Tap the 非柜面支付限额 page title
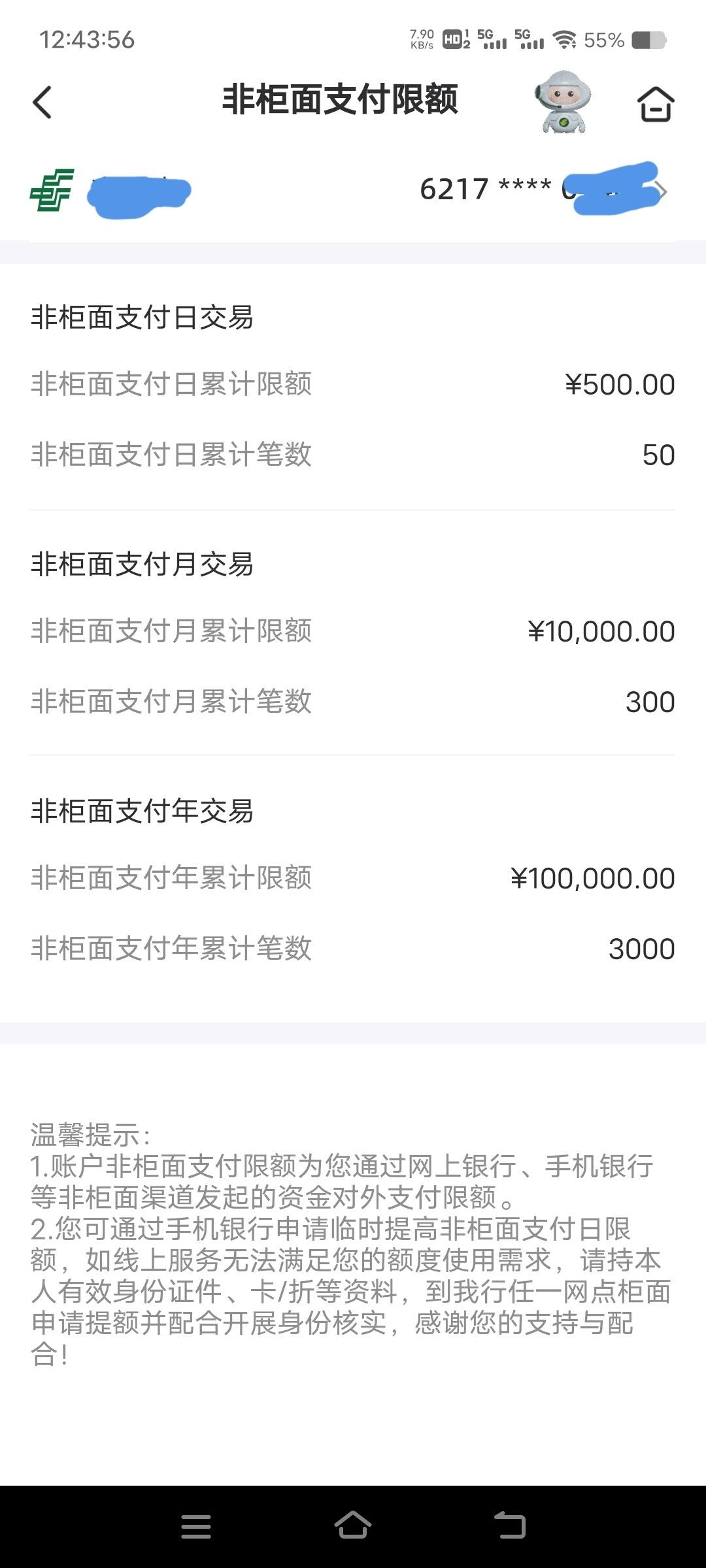Image resolution: width=706 pixels, height=1568 pixels. [340, 100]
